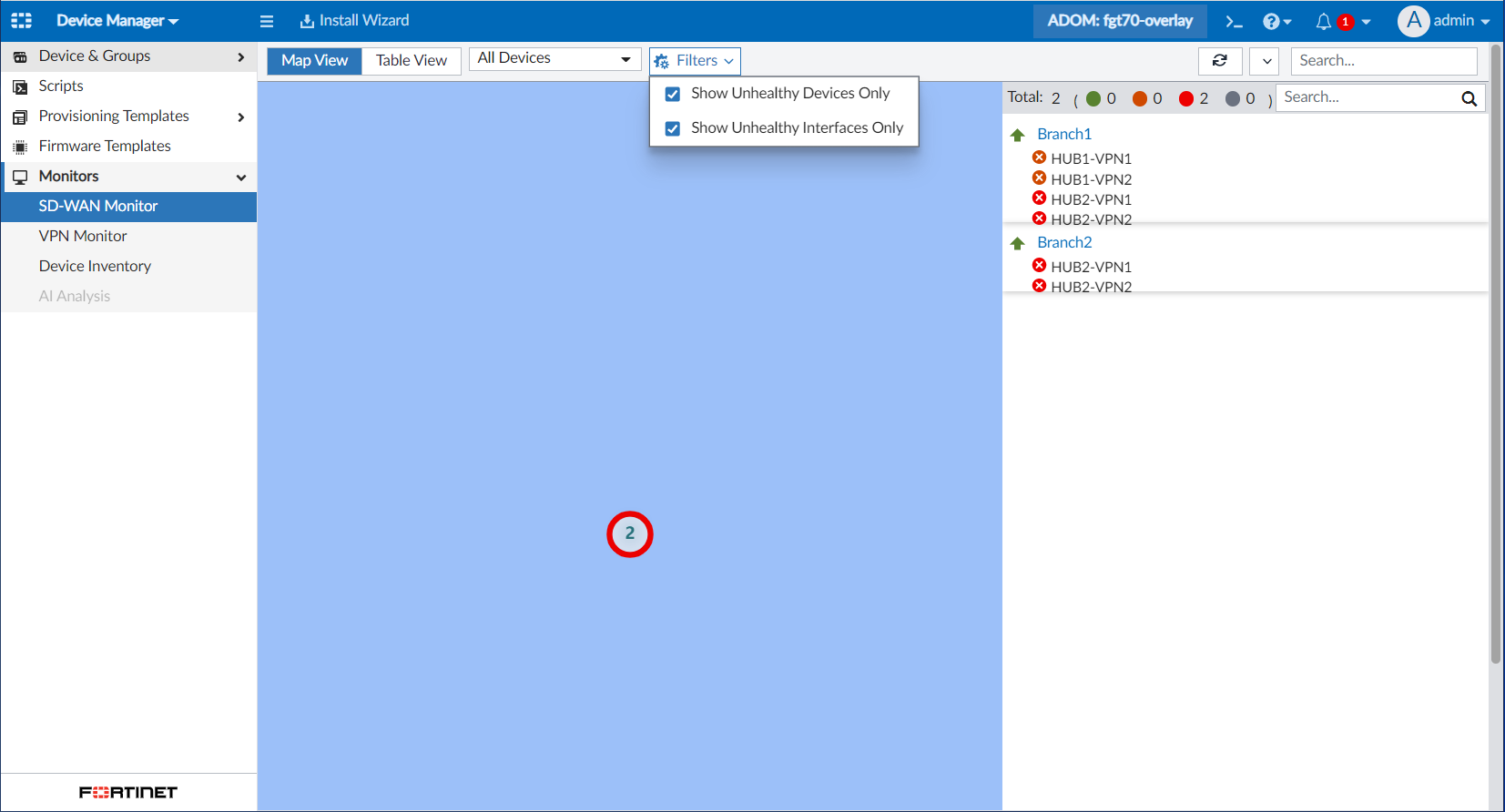This screenshot has height=812, width=1505.
Task: Click Branch2 green up-arrow status icon
Action: (1018, 243)
